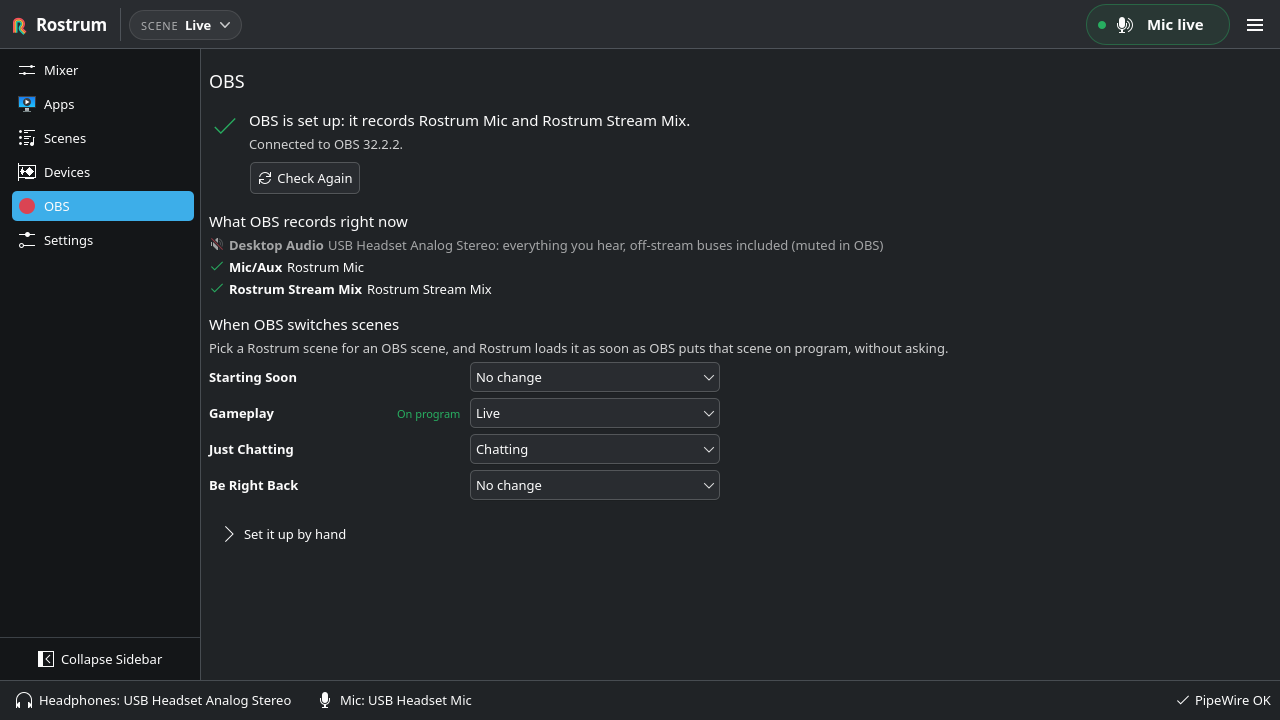Screen dimensions: 1280x720
Task: Click the checkmark beside Mic/Aux
Action: pos(216,266)
